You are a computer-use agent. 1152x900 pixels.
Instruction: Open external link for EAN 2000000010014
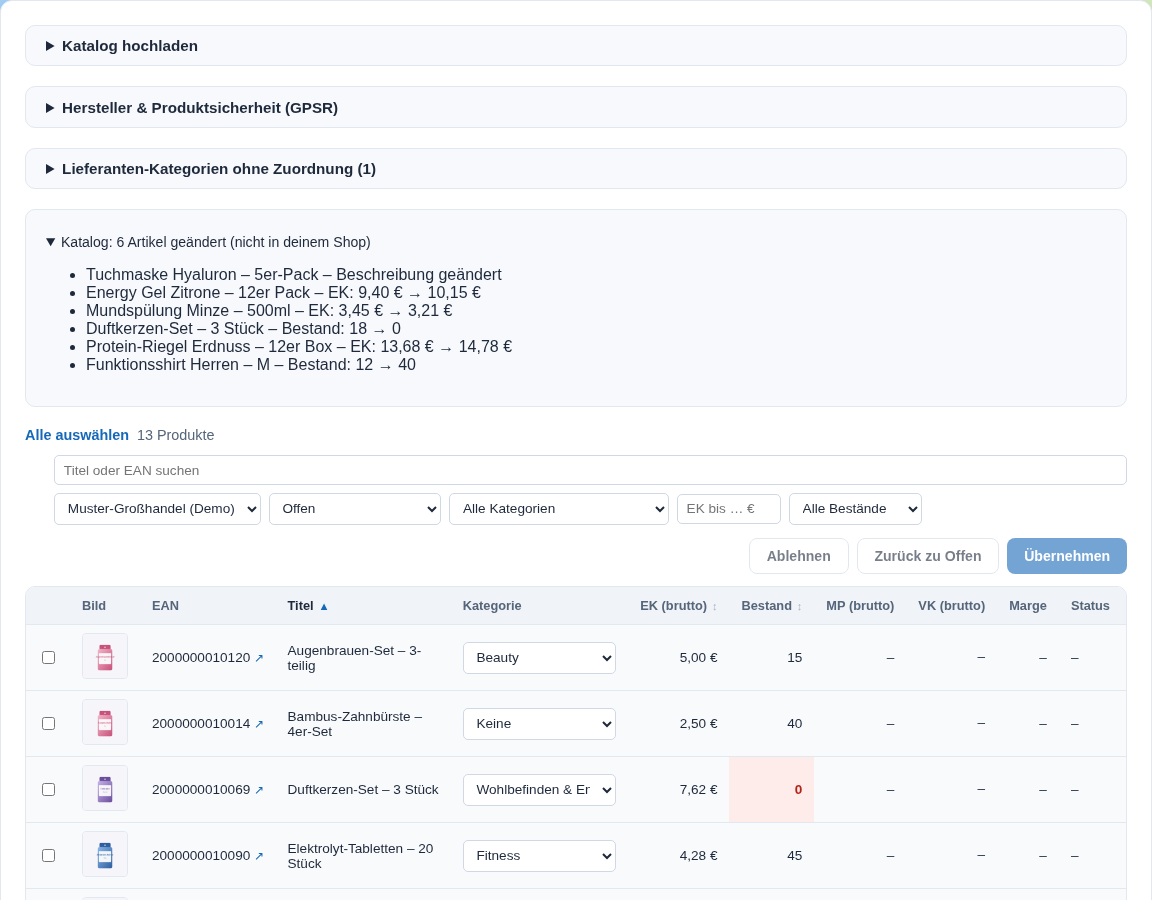pos(259,724)
